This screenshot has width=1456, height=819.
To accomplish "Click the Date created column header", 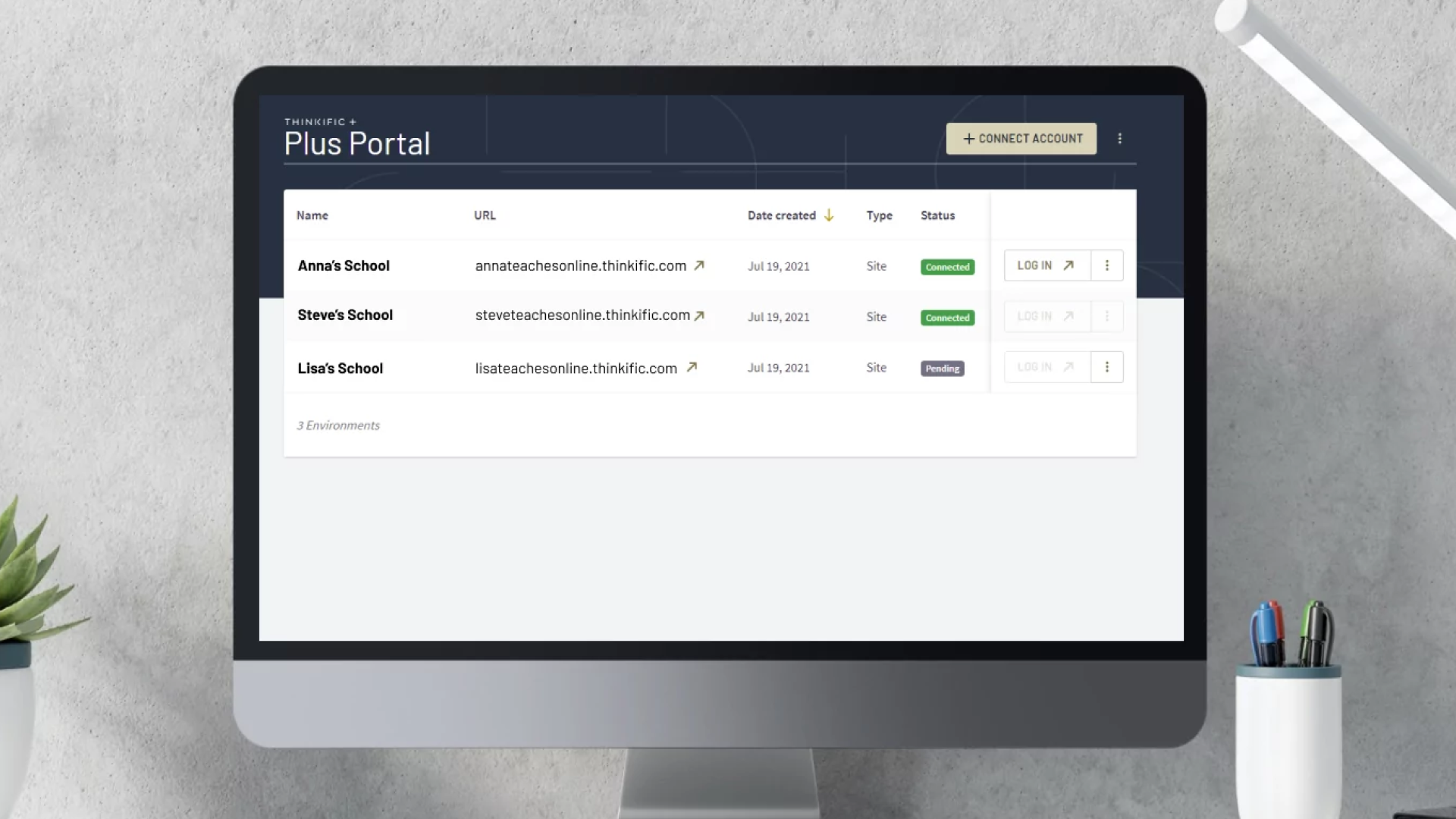I will 781,215.
